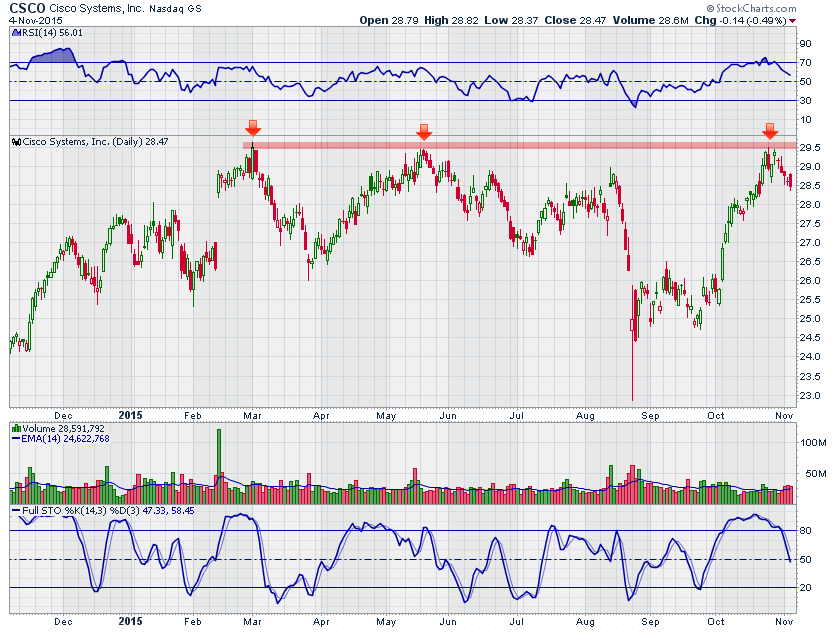832x635 pixels.
Task: Click the Low 28.37 value
Action: 512,20
